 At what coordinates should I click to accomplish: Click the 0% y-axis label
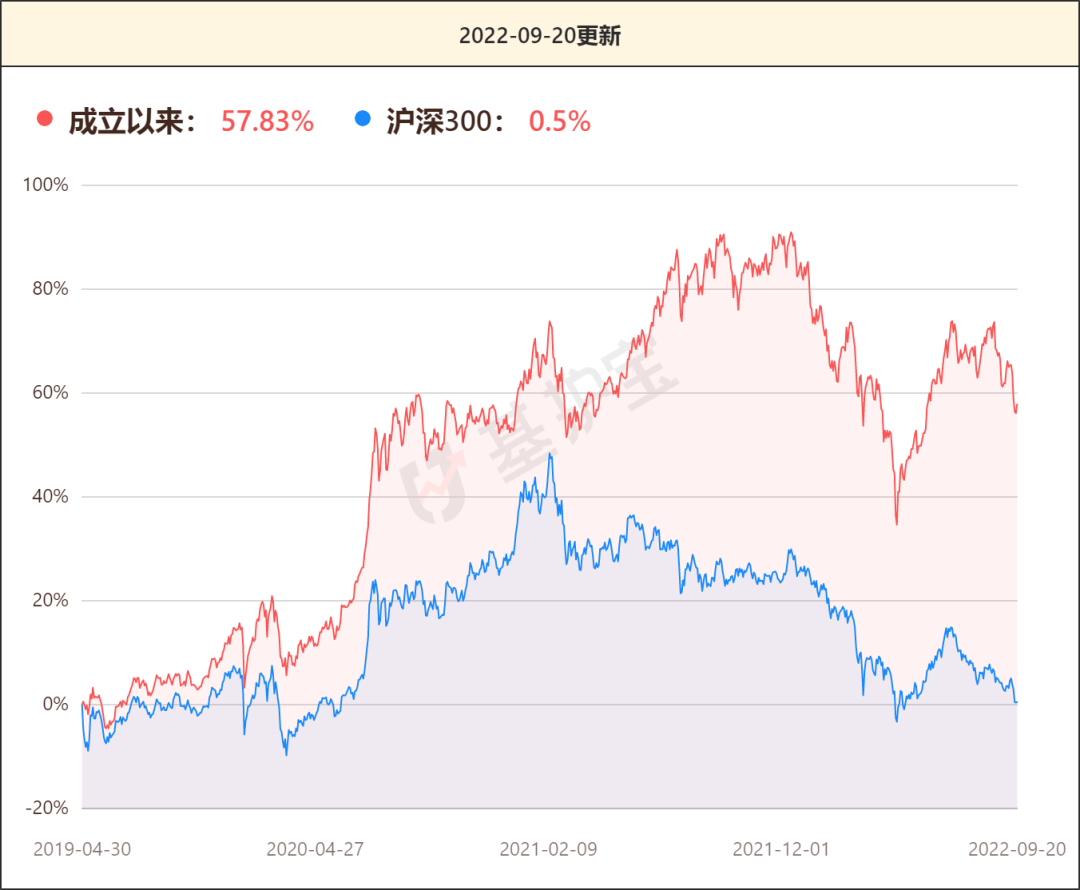tap(53, 705)
